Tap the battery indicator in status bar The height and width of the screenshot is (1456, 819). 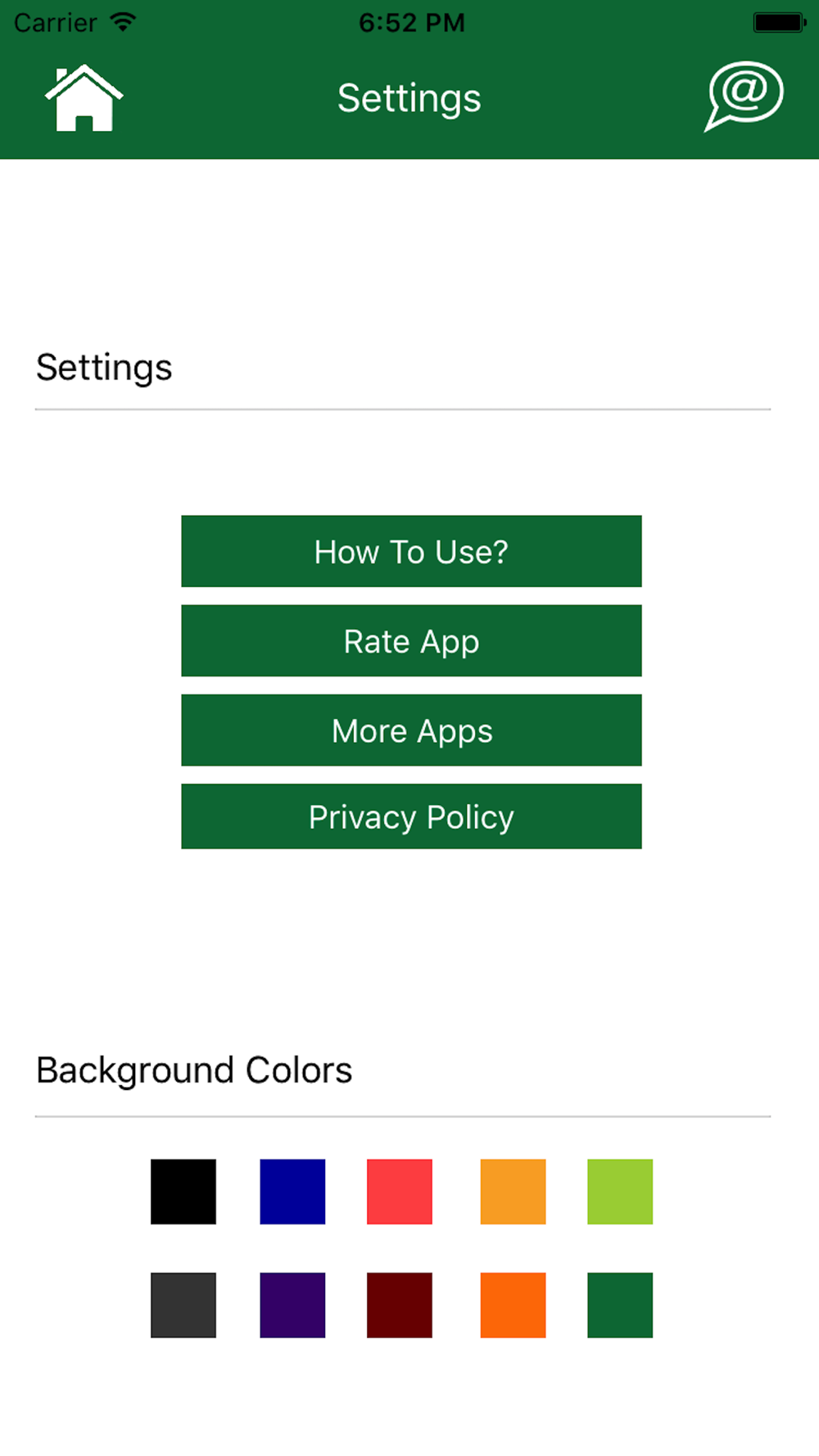[x=780, y=22]
